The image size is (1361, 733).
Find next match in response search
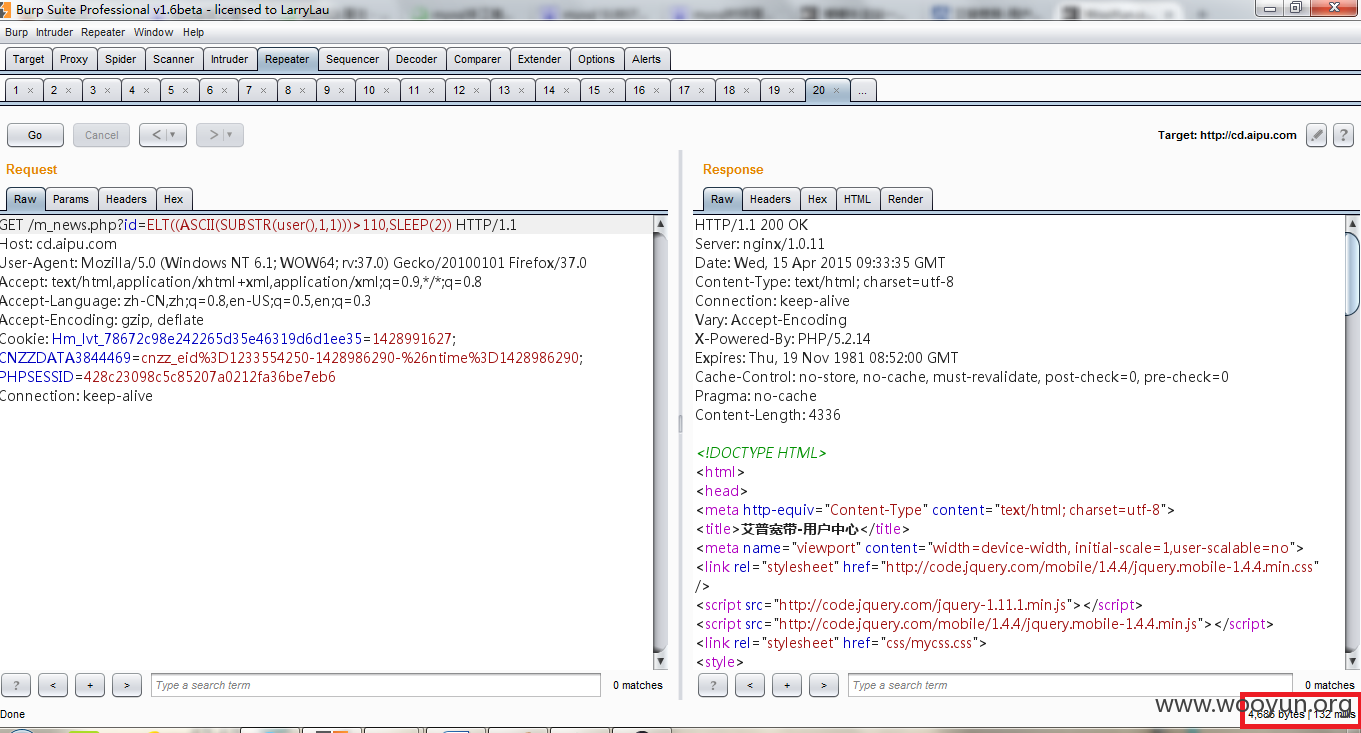point(823,685)
